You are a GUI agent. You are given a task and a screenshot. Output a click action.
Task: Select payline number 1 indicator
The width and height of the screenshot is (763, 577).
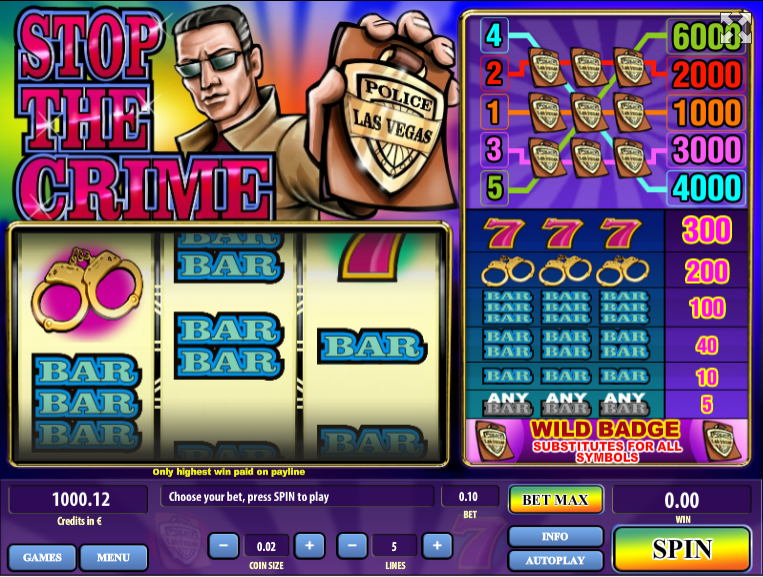click(x=494, y=111)
